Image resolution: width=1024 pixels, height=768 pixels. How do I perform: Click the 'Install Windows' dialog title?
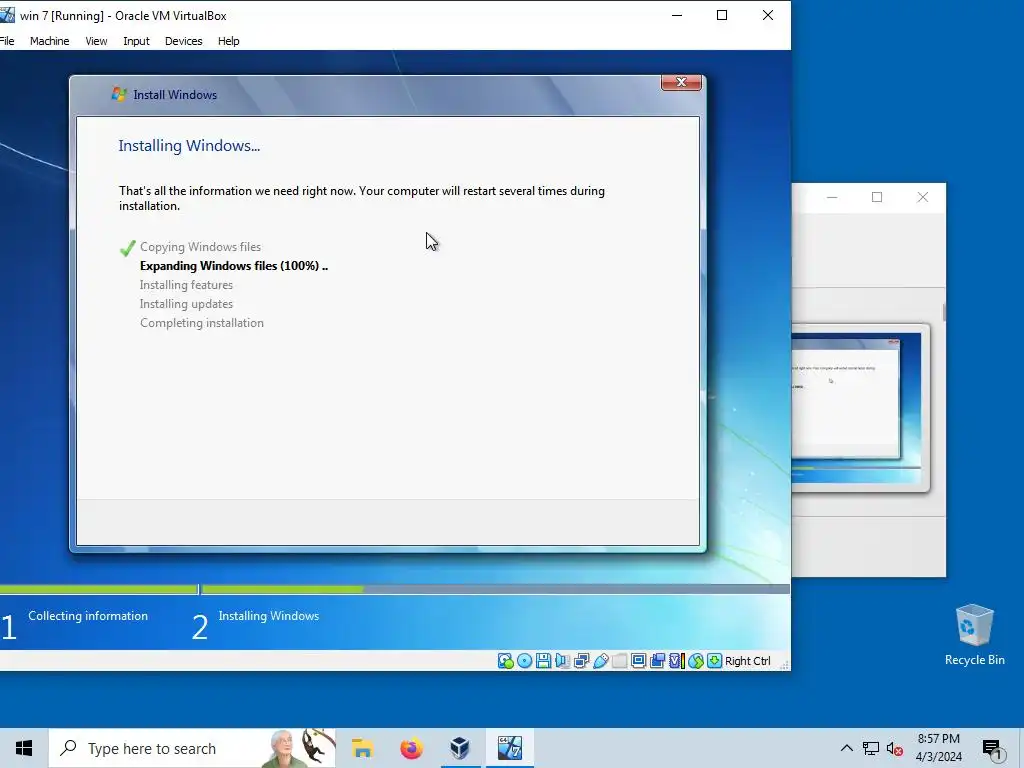tap(175, 95)
